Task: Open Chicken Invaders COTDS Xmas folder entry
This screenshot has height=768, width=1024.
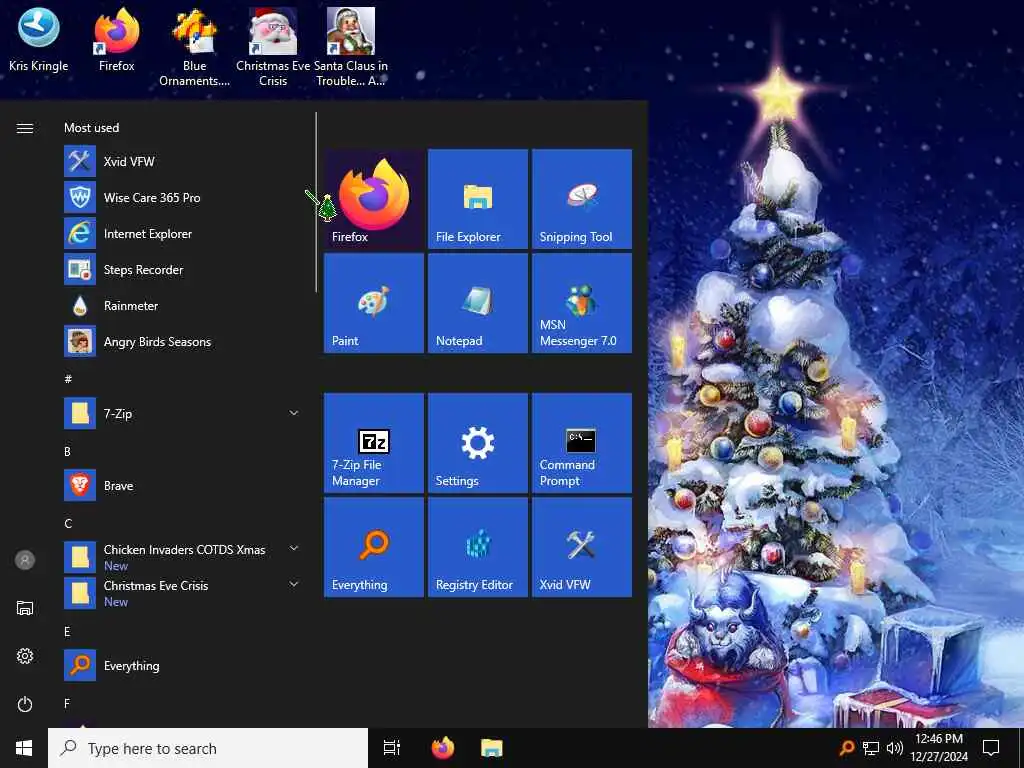Action: pos(182,557)
